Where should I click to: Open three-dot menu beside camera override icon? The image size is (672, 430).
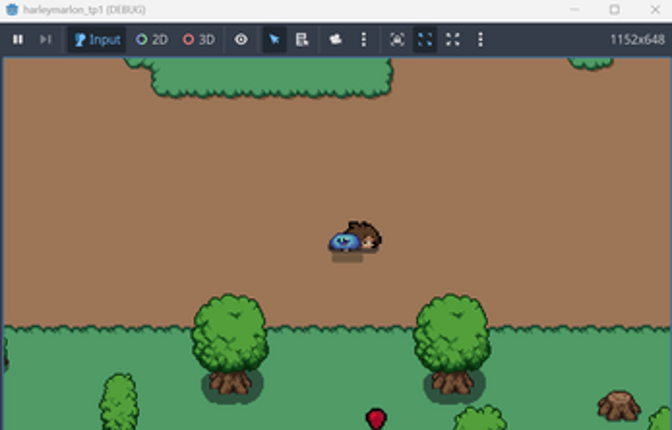(x=363, y=40)
